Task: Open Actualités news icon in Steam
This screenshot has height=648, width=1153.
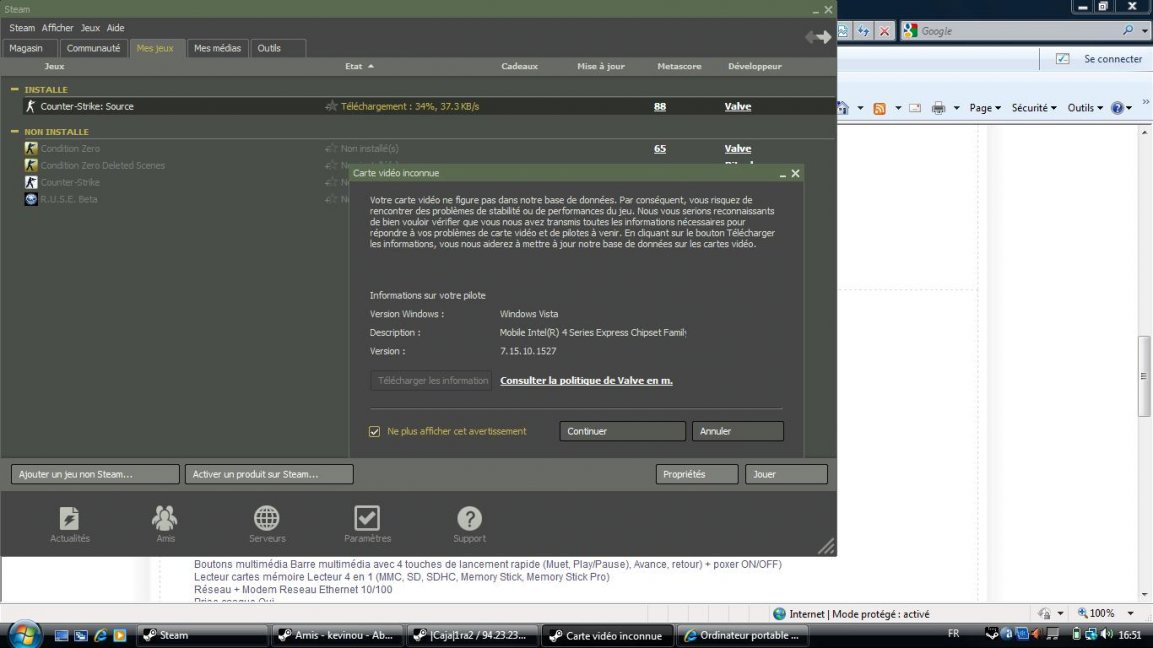Action: coord(69,518)
